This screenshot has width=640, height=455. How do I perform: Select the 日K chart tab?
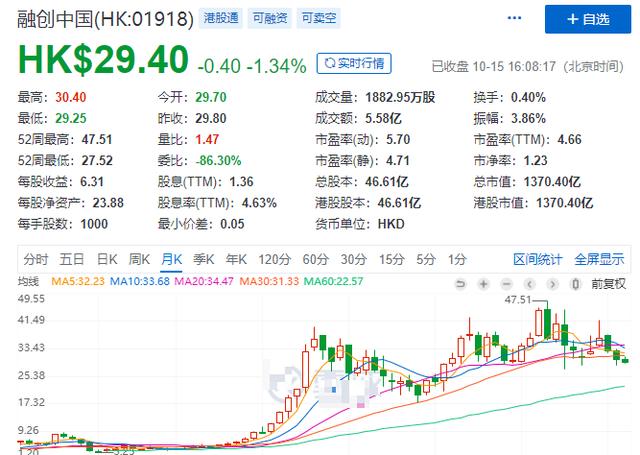(x=107, y=259)
